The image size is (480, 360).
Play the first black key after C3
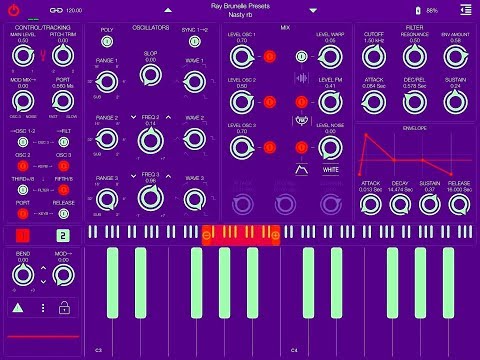[112, 283]
